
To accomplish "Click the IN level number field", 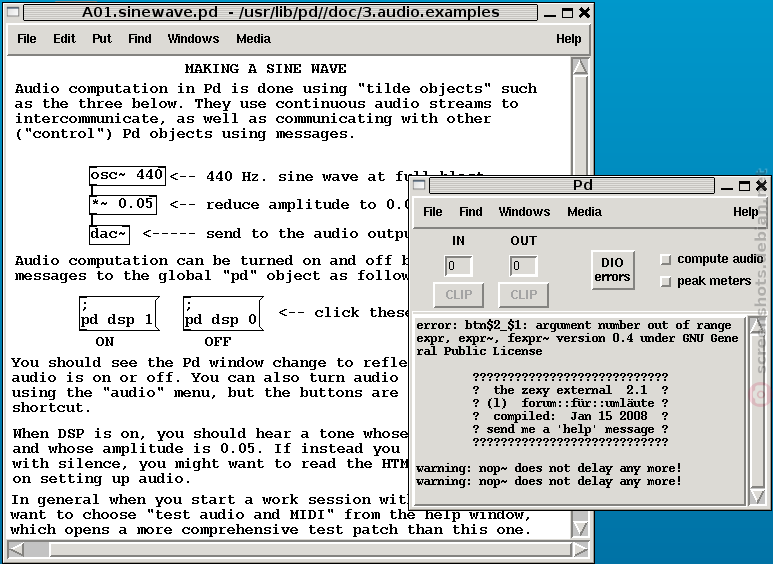I will coord(458,266).
